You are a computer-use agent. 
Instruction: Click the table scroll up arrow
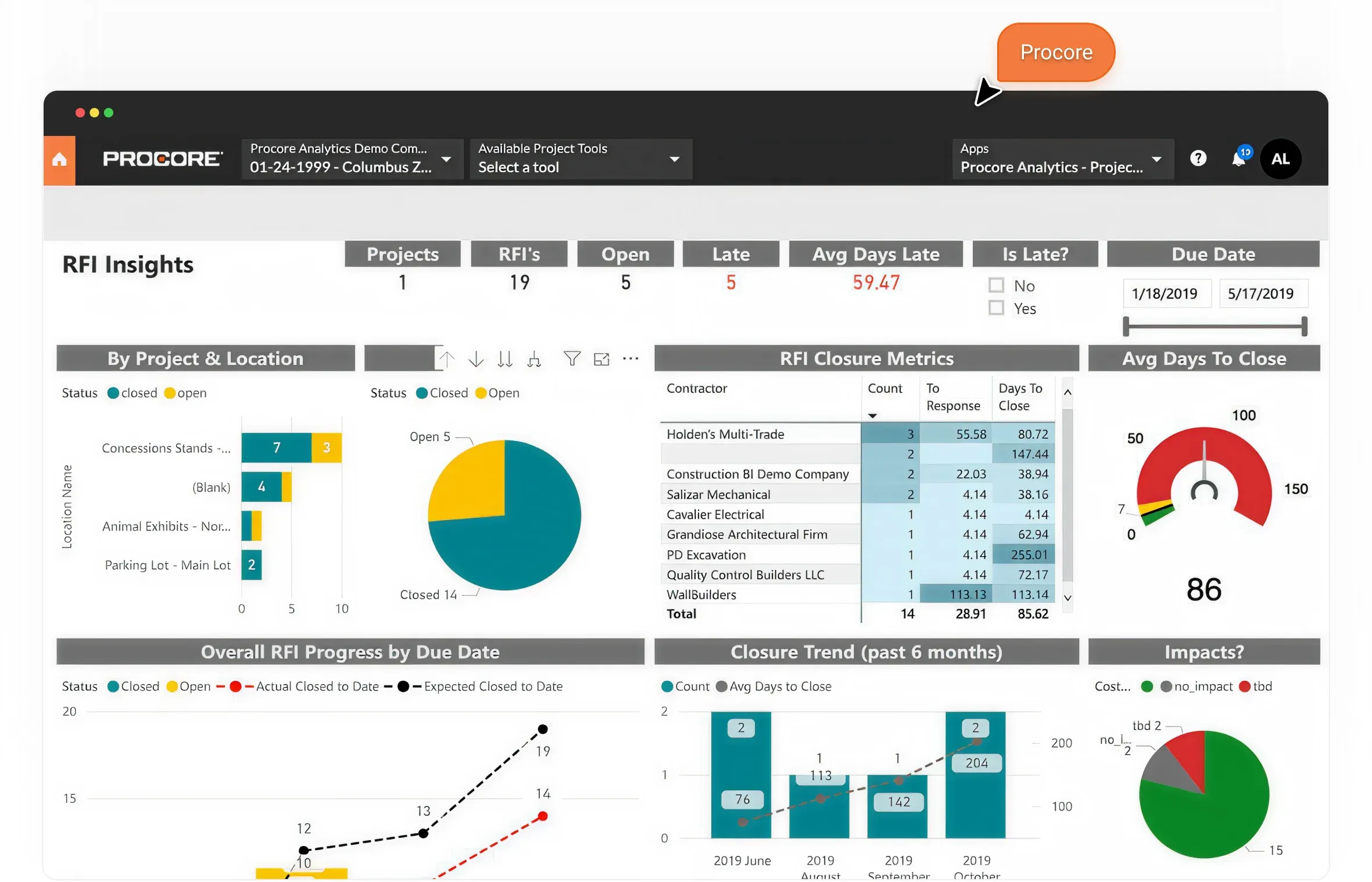[x=1067, y=392]
